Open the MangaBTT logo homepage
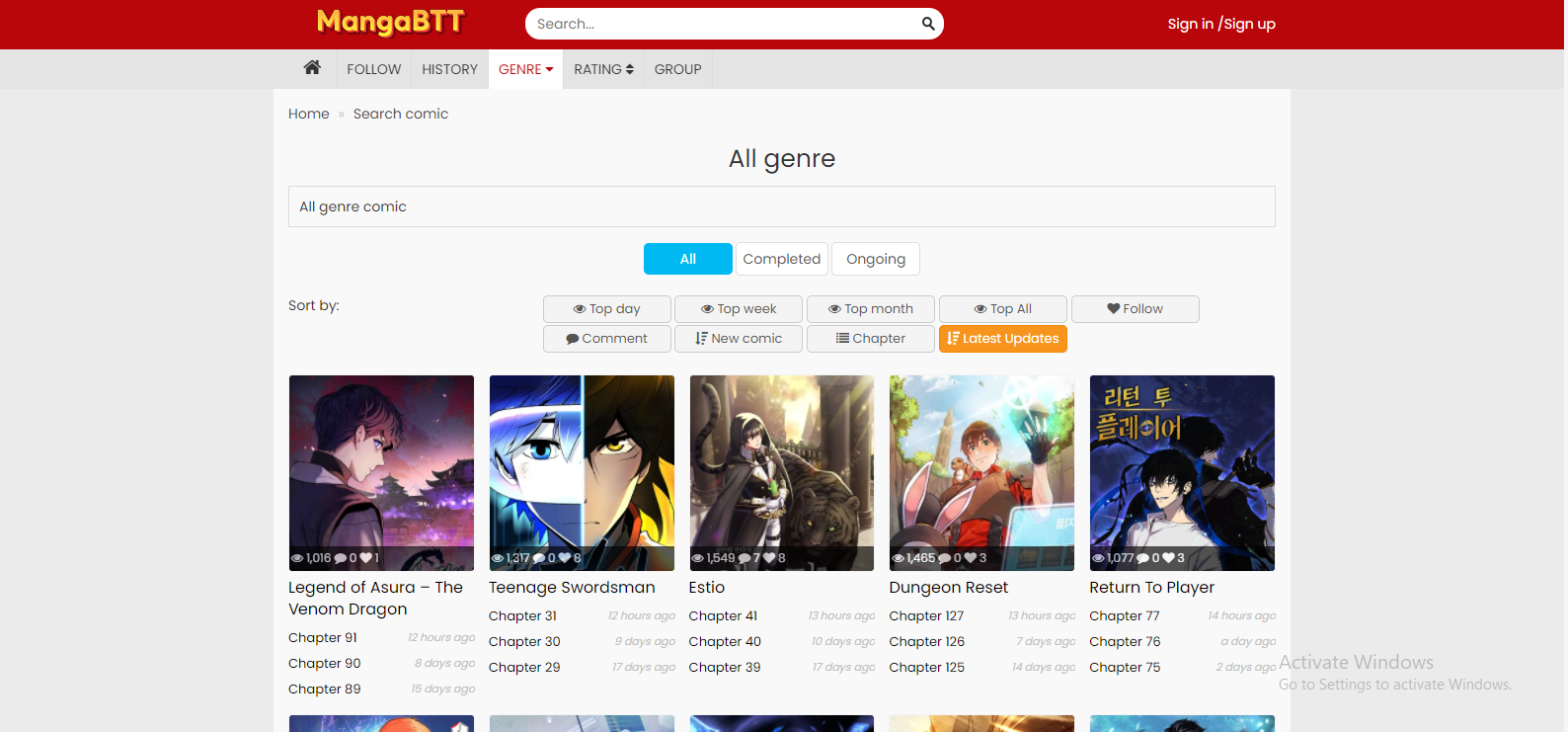The image size is (1568, 732). 390,23
